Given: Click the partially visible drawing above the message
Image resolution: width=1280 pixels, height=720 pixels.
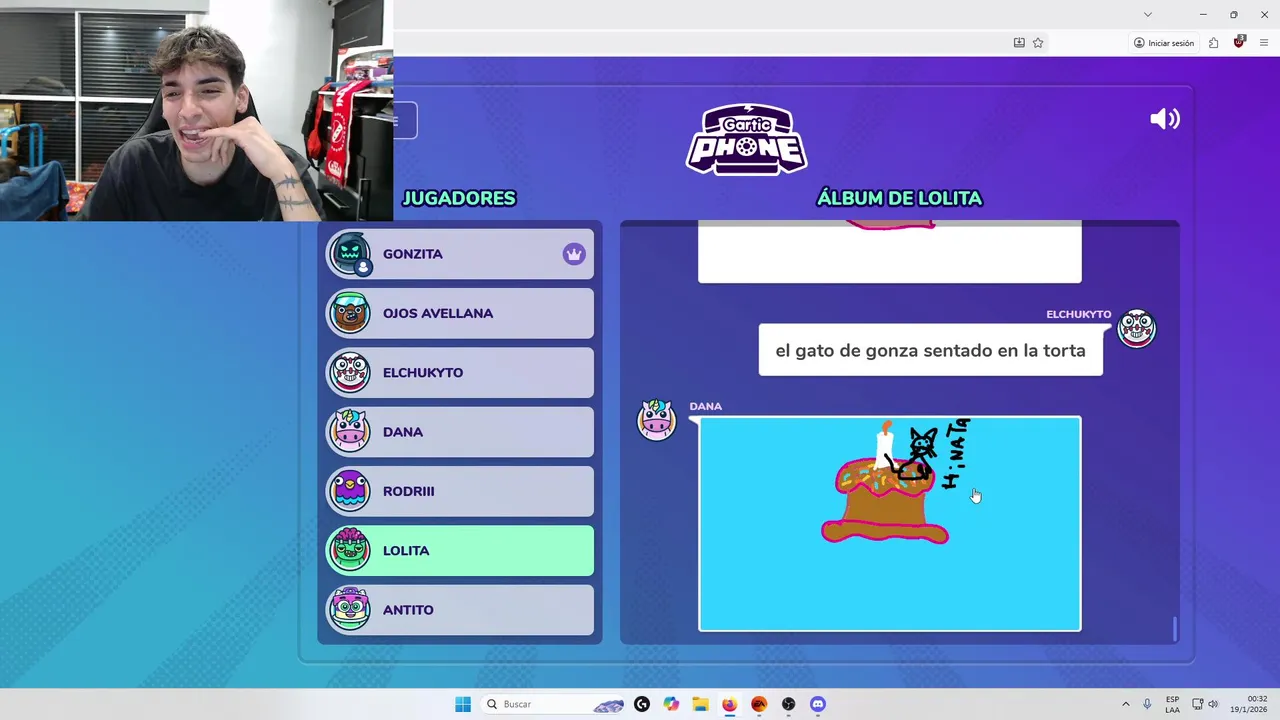Looking at the screenshot, I should click(889, 251).
